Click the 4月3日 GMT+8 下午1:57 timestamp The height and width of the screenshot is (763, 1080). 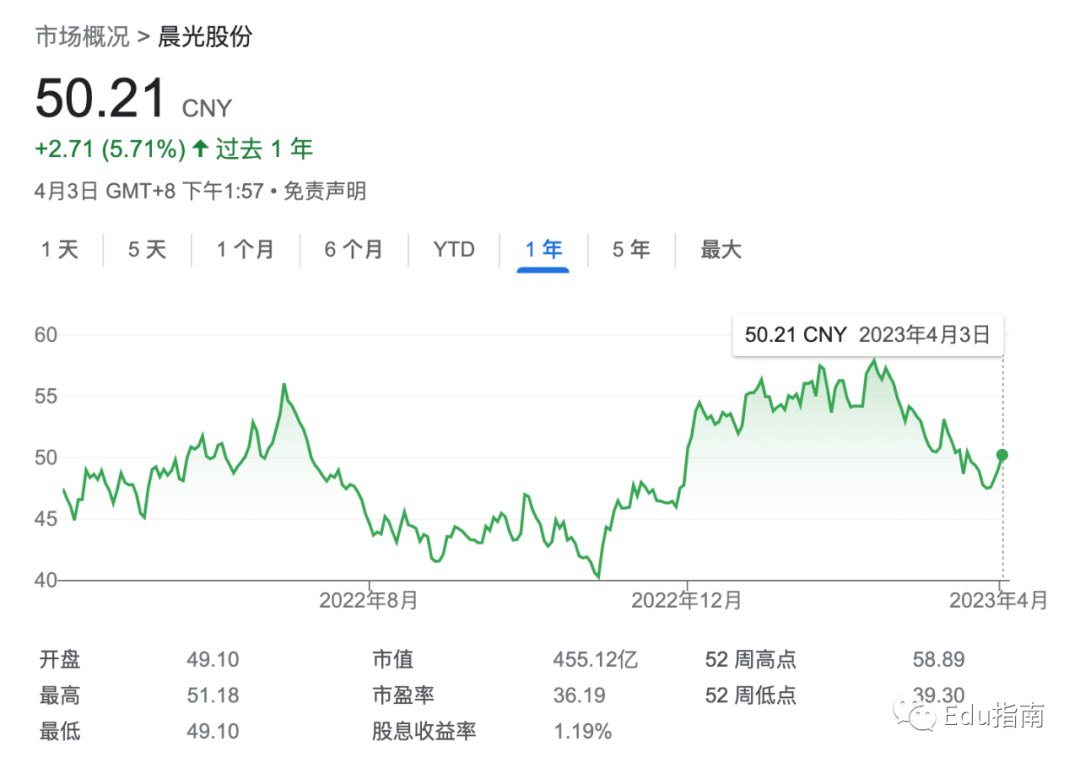149,191
